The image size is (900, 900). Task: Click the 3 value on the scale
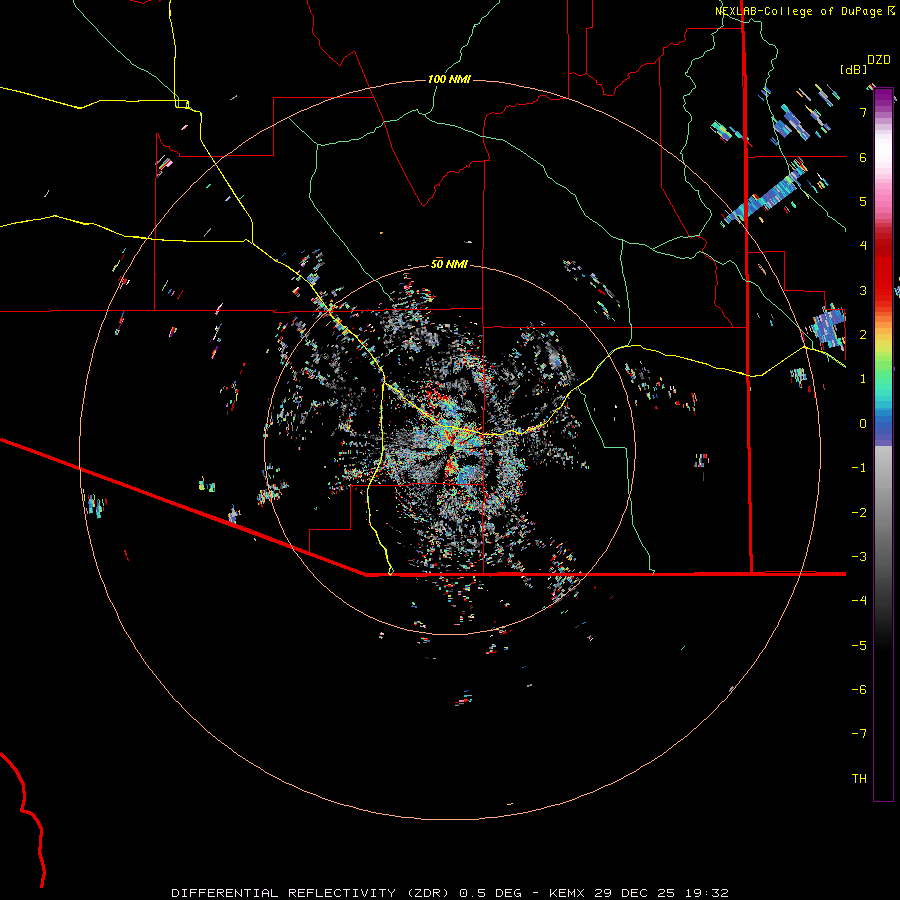tap(863, 290)
